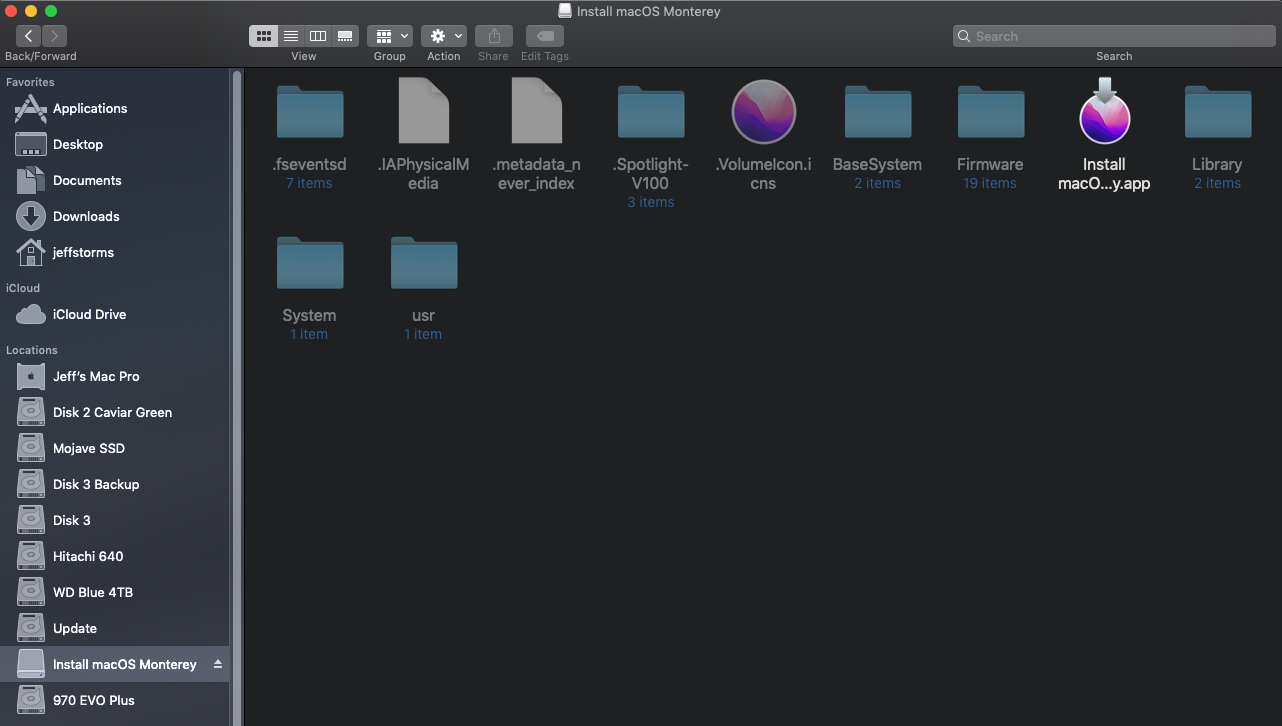The height and width of the screenshot is (726, 1282).
Task: Click the window title proxy disk icon
Action: [x=565, y=11]
